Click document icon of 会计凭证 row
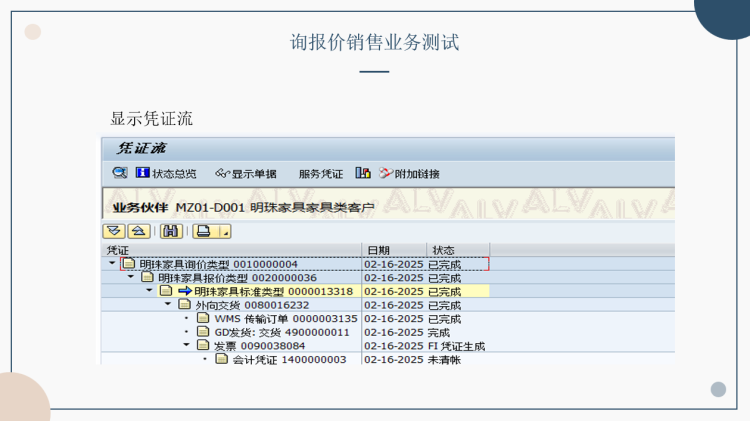The image size is (750, 421). pos(221,358)
